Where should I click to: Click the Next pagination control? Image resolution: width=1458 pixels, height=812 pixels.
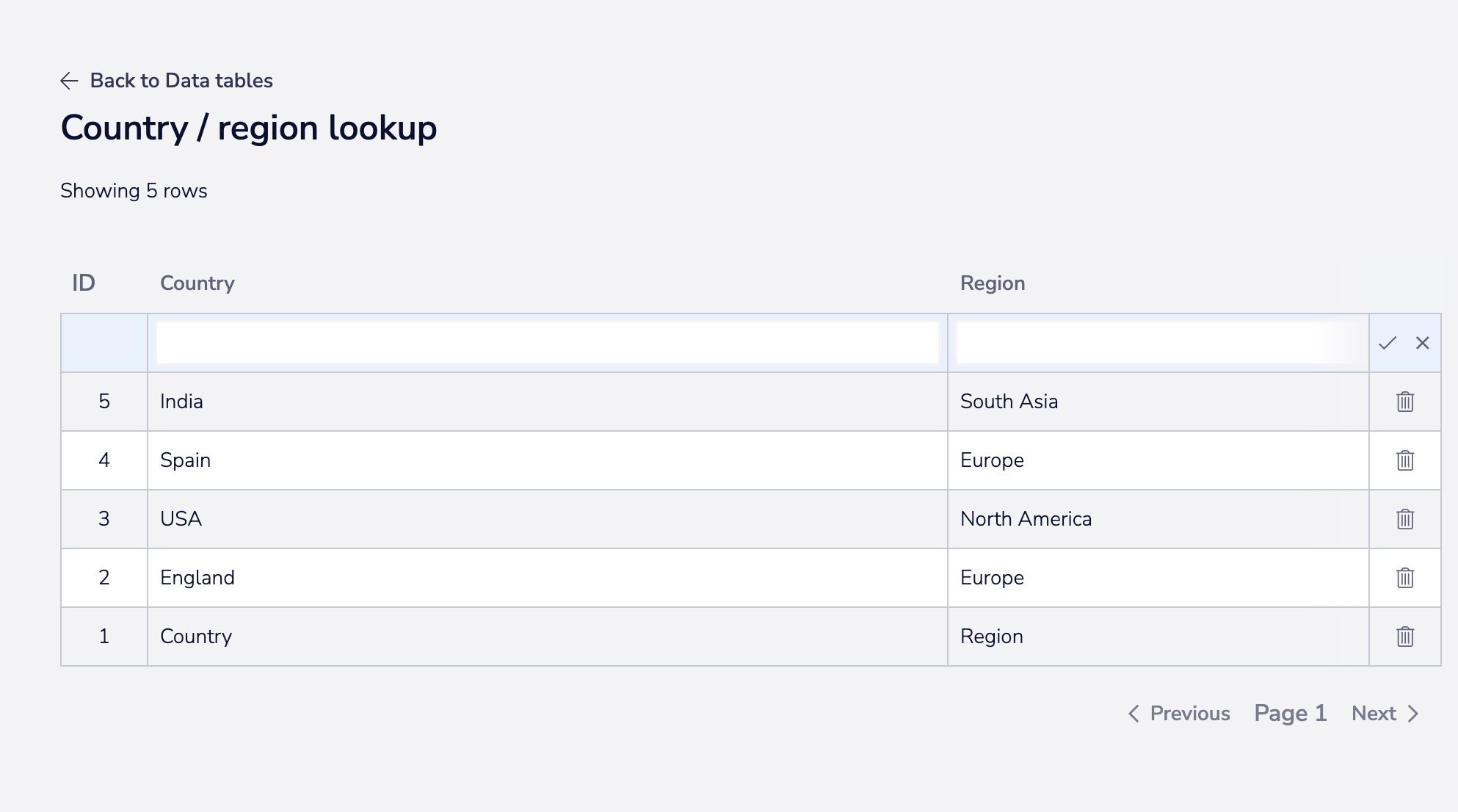click(x=1374, y=713)
